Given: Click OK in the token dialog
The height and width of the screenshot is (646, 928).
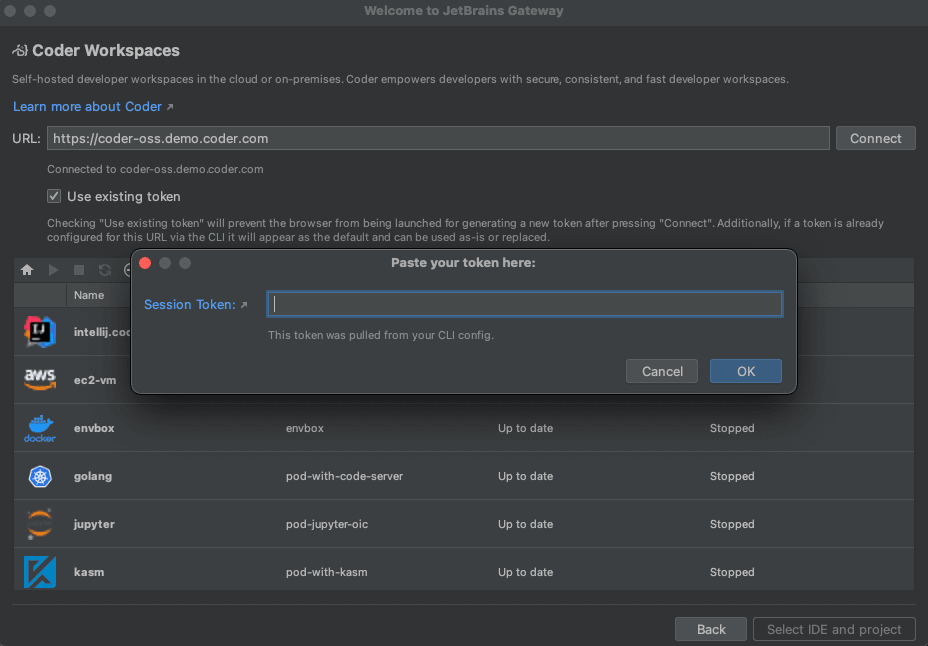Looking at the screenshot, I should point(746,371).
